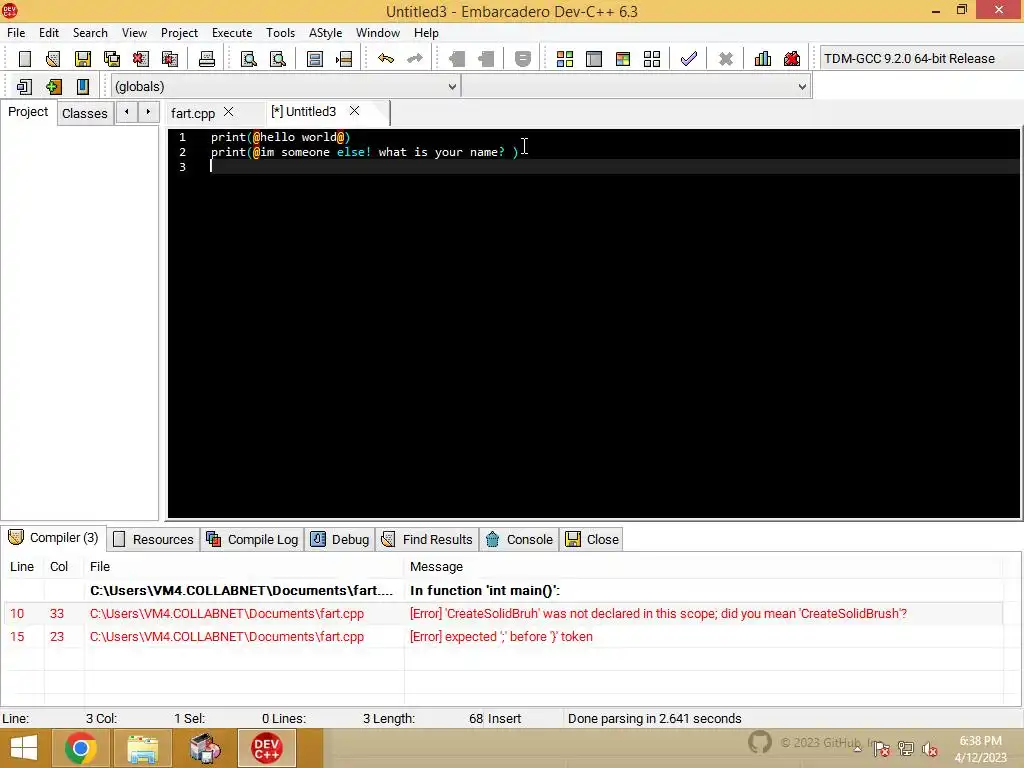
Task: Open the compiler set TDM-GCC 9.2.0 selector
Action: [x=920, y=59]
